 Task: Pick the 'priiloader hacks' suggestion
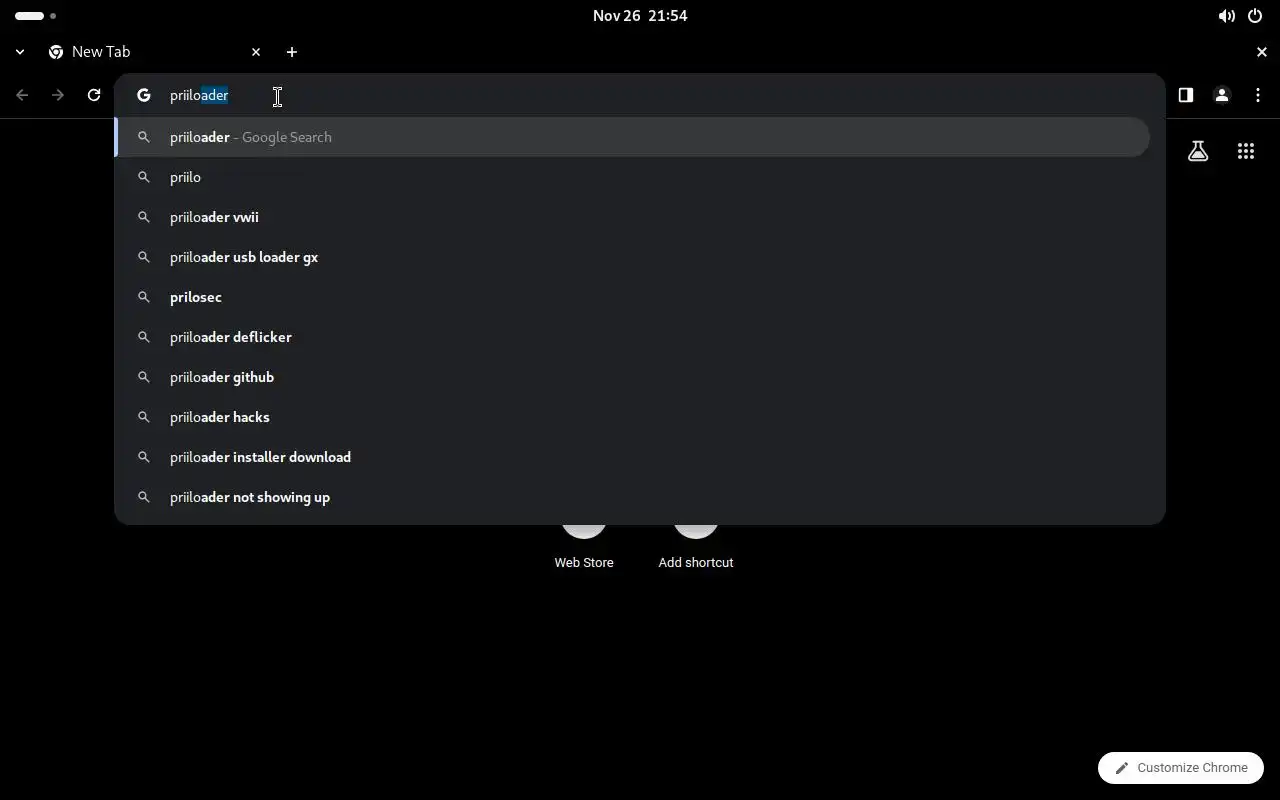click(x=632, y=417)
